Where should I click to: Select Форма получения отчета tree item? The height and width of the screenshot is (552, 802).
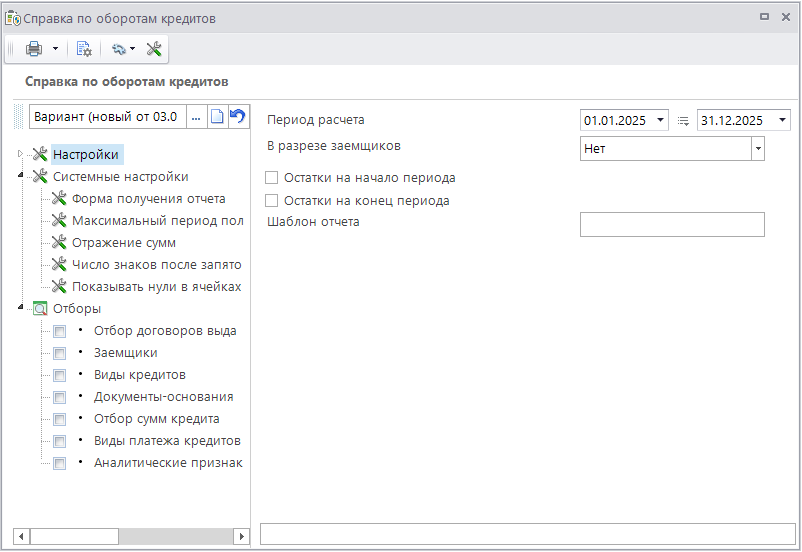(148, 198)
